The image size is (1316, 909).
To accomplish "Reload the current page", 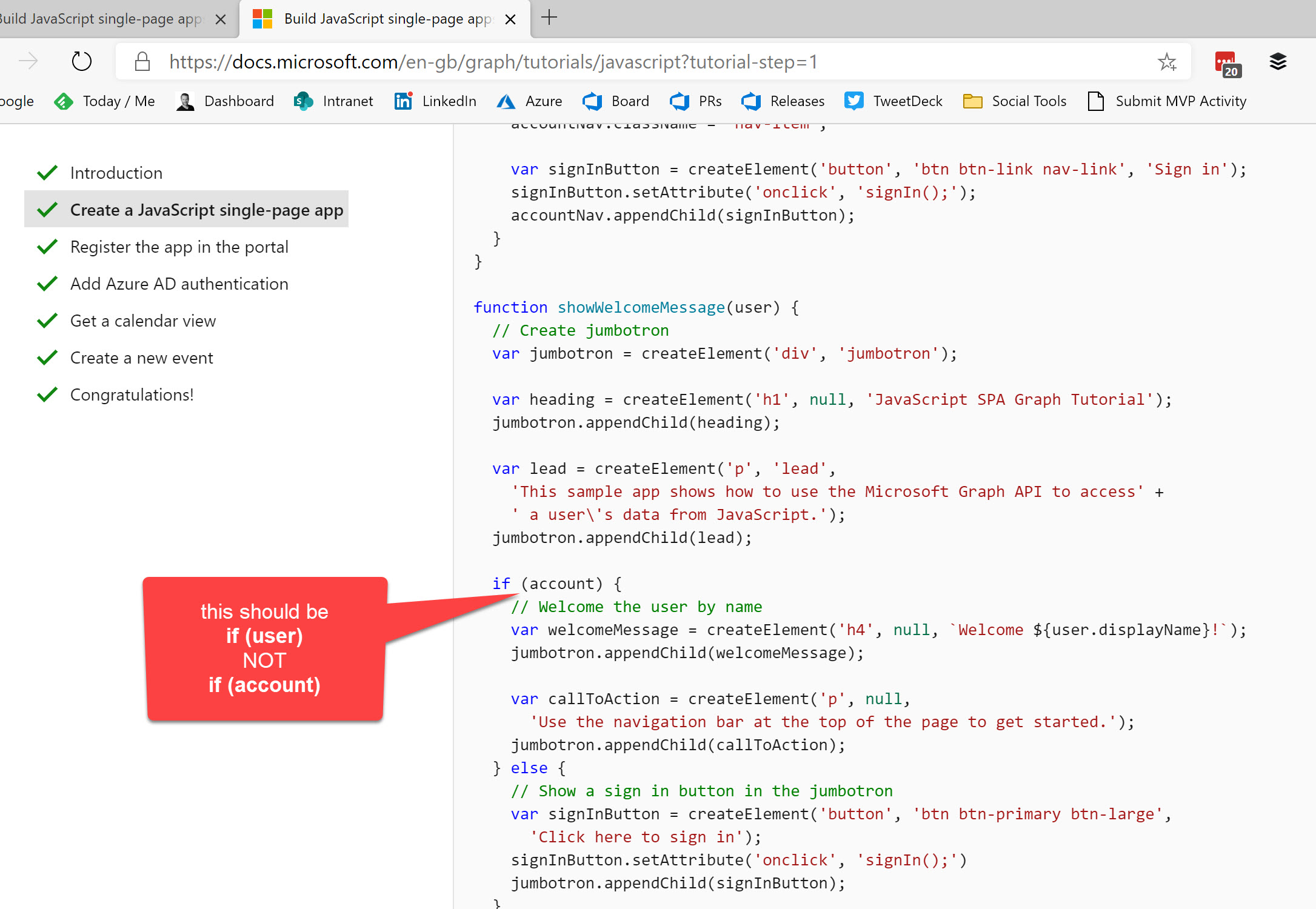I will point(81,61).
